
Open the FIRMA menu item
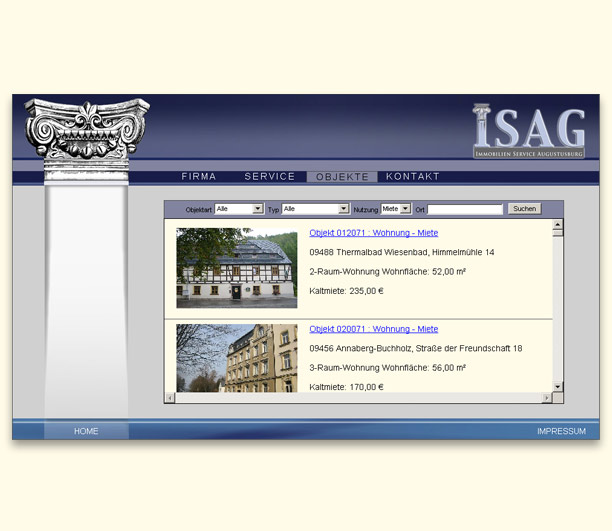199,177
